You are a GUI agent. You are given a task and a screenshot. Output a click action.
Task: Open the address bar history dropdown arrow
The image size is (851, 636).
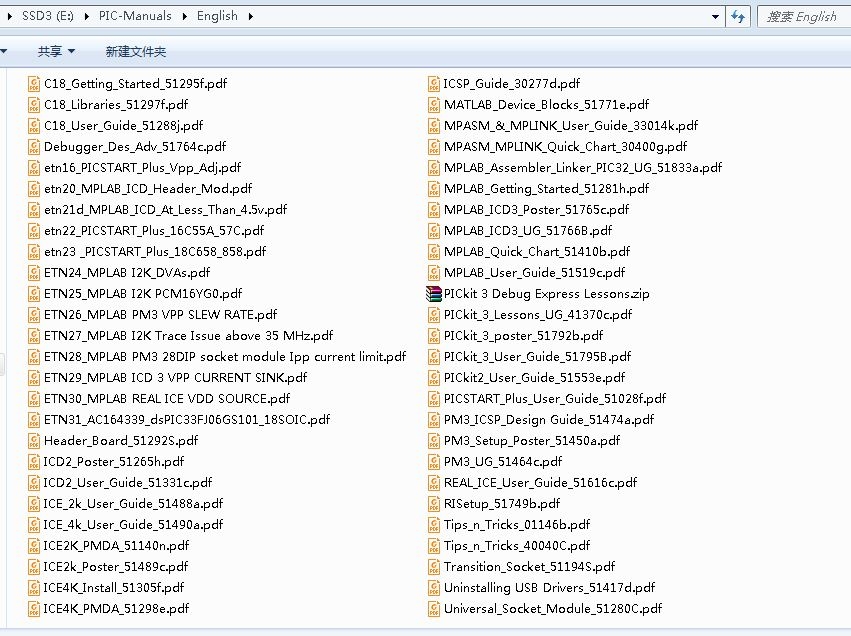click(x=715, y=17)
